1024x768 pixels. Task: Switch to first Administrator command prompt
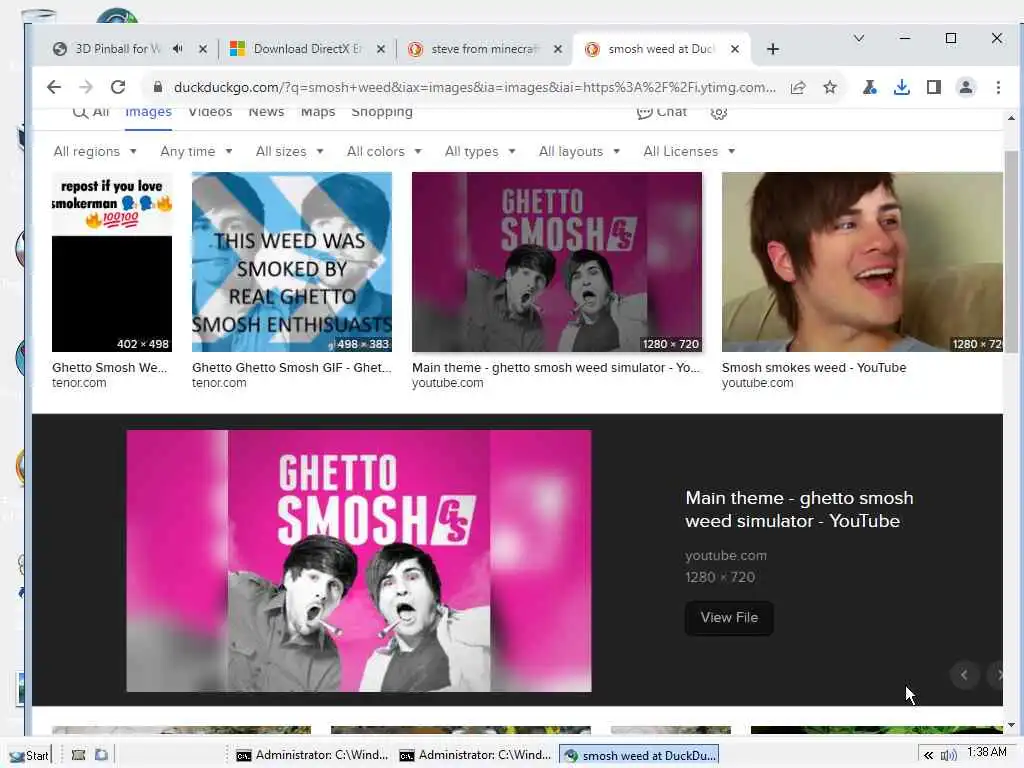click(312, 756)
